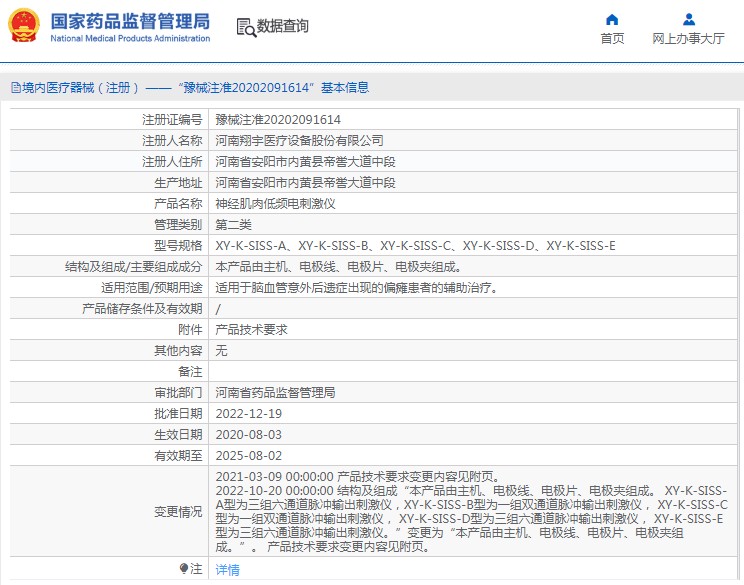The image size is (744, 585).
Task: Click the 变更情况 row label
Action: (x=177, y=512)
